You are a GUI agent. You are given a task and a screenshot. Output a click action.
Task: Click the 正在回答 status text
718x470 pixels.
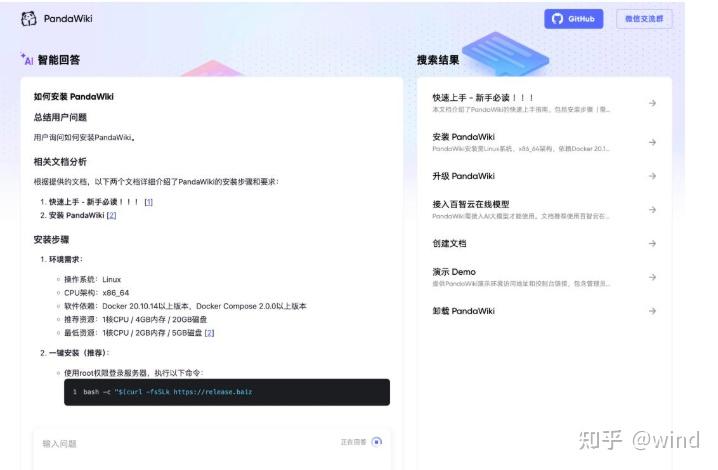pos(354,442)
